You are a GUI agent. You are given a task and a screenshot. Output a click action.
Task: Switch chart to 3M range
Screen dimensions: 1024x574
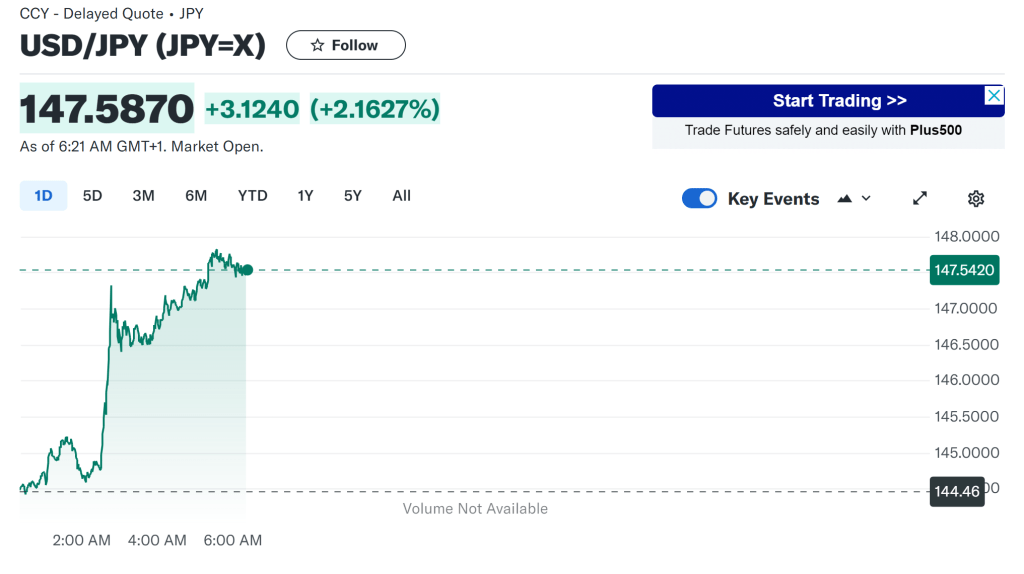click(x=143, y=196)
